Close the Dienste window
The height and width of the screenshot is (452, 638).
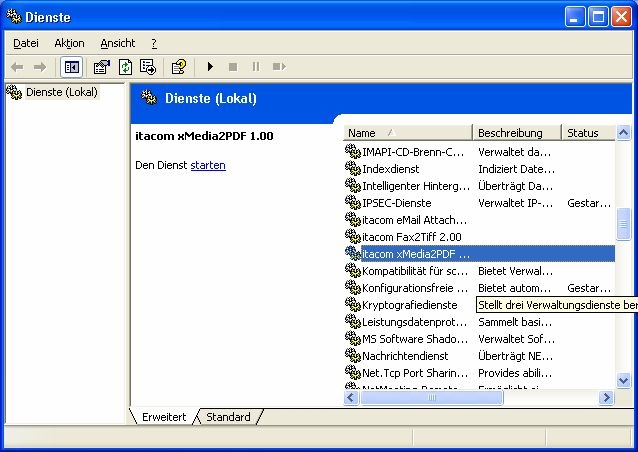coord(622,17)
